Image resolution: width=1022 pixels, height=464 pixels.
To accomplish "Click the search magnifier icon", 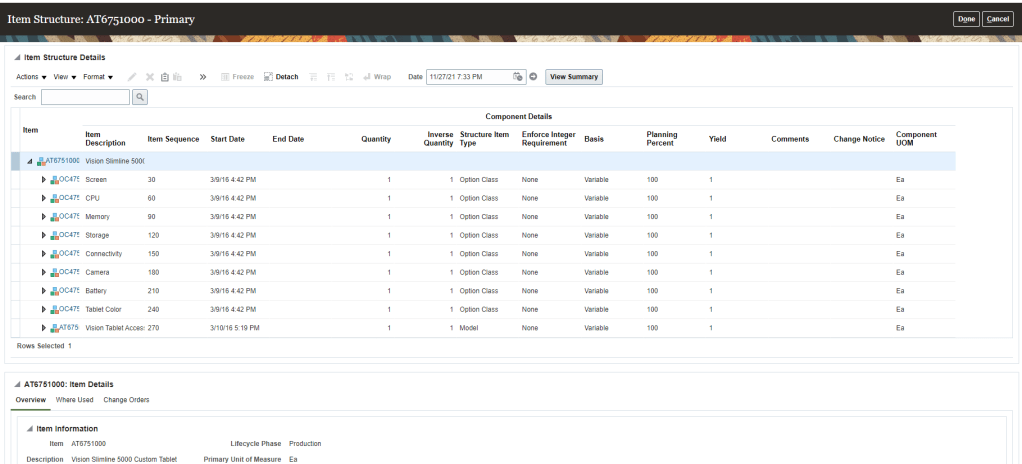I will [x=140, y=97].
